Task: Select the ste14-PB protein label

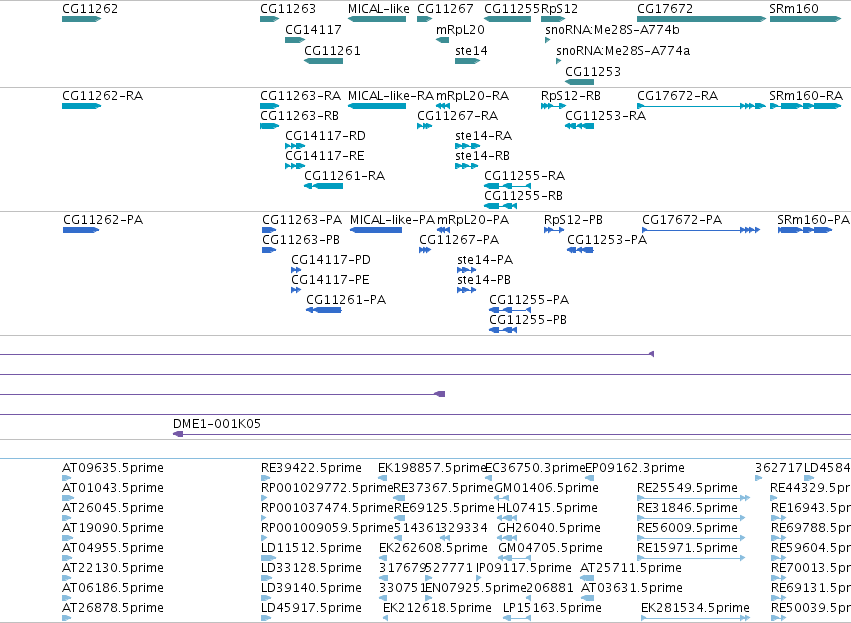Action: 484,281
